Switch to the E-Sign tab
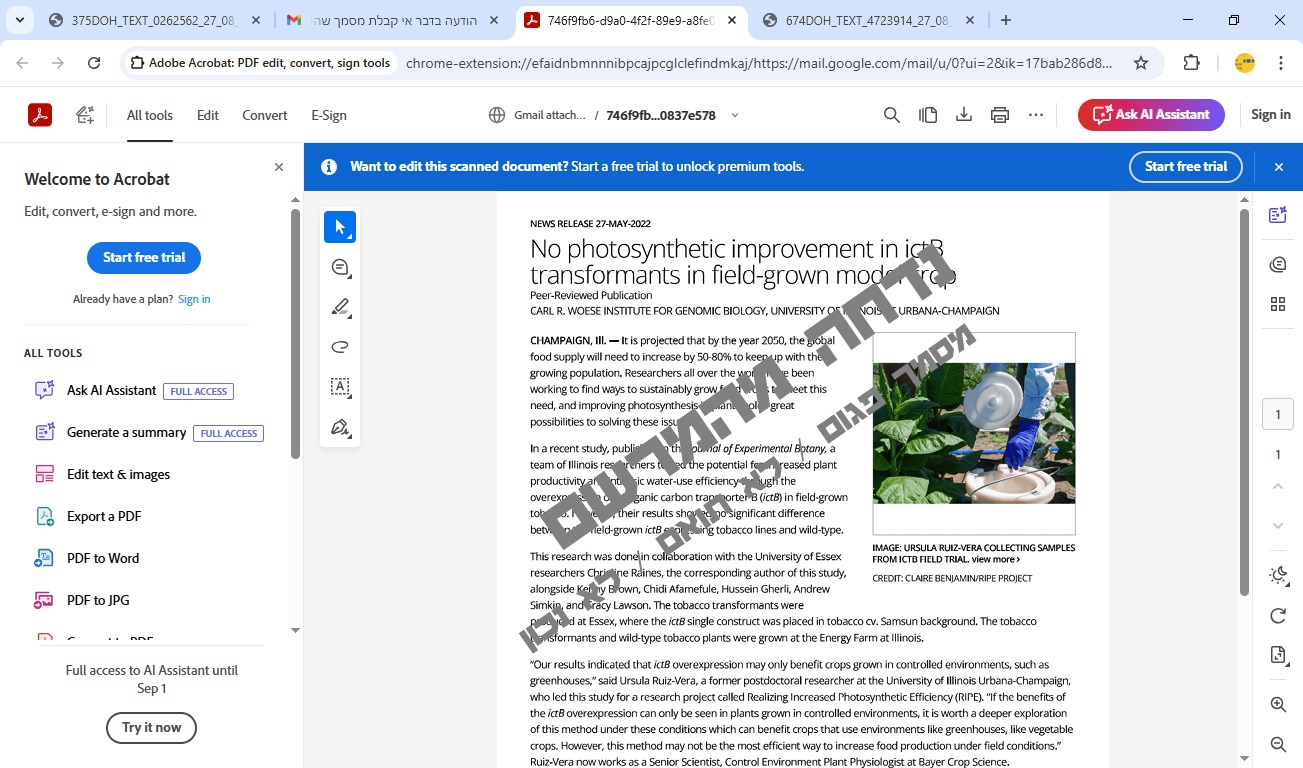 click(x=329, y=115)
